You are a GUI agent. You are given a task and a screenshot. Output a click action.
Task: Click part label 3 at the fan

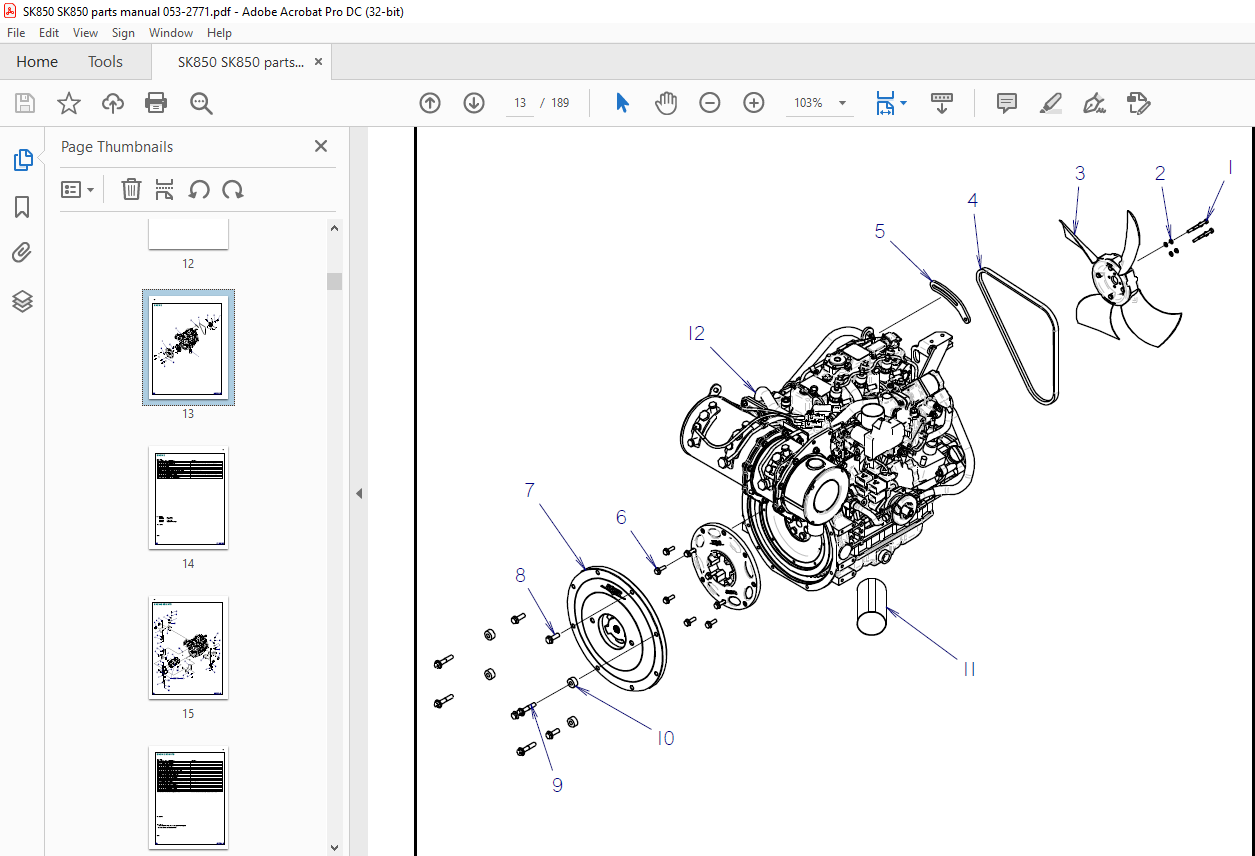point(1080,173)
